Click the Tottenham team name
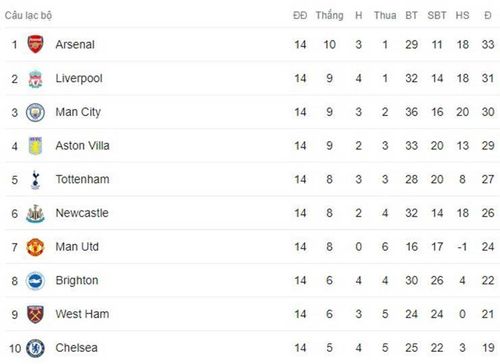Viewport: 500px width, 364px height. (82, 179)
